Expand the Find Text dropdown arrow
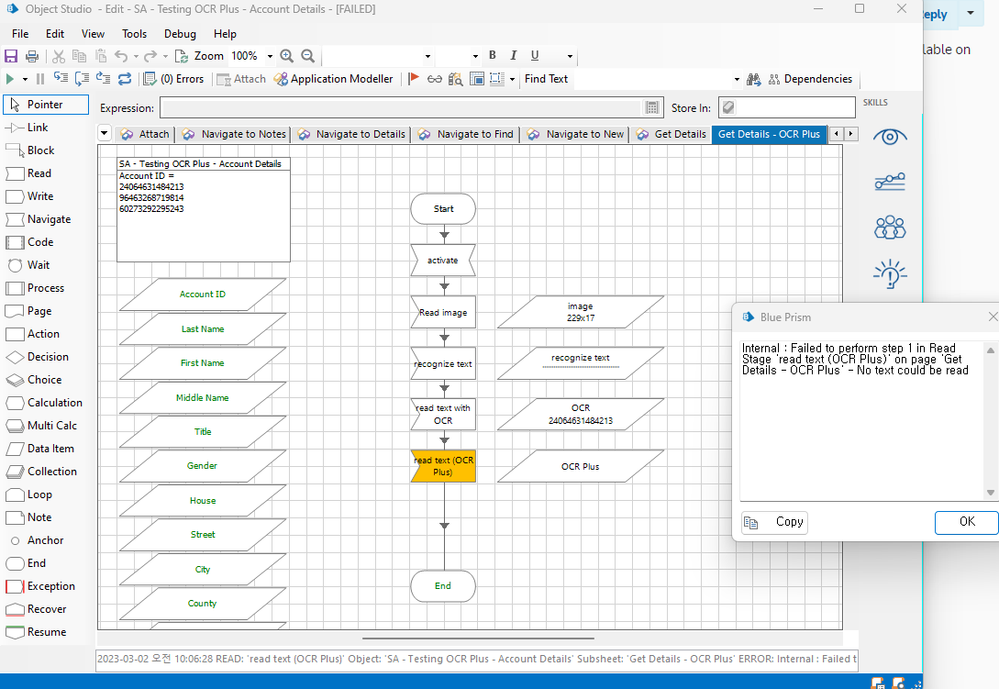 [x=737, y=79]
